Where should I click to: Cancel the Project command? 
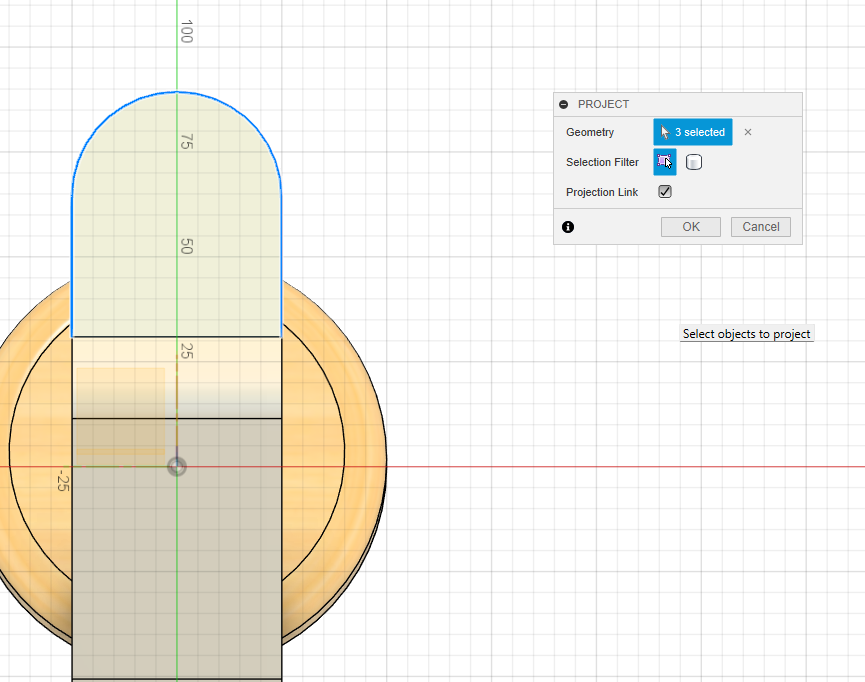coord(760,227)
